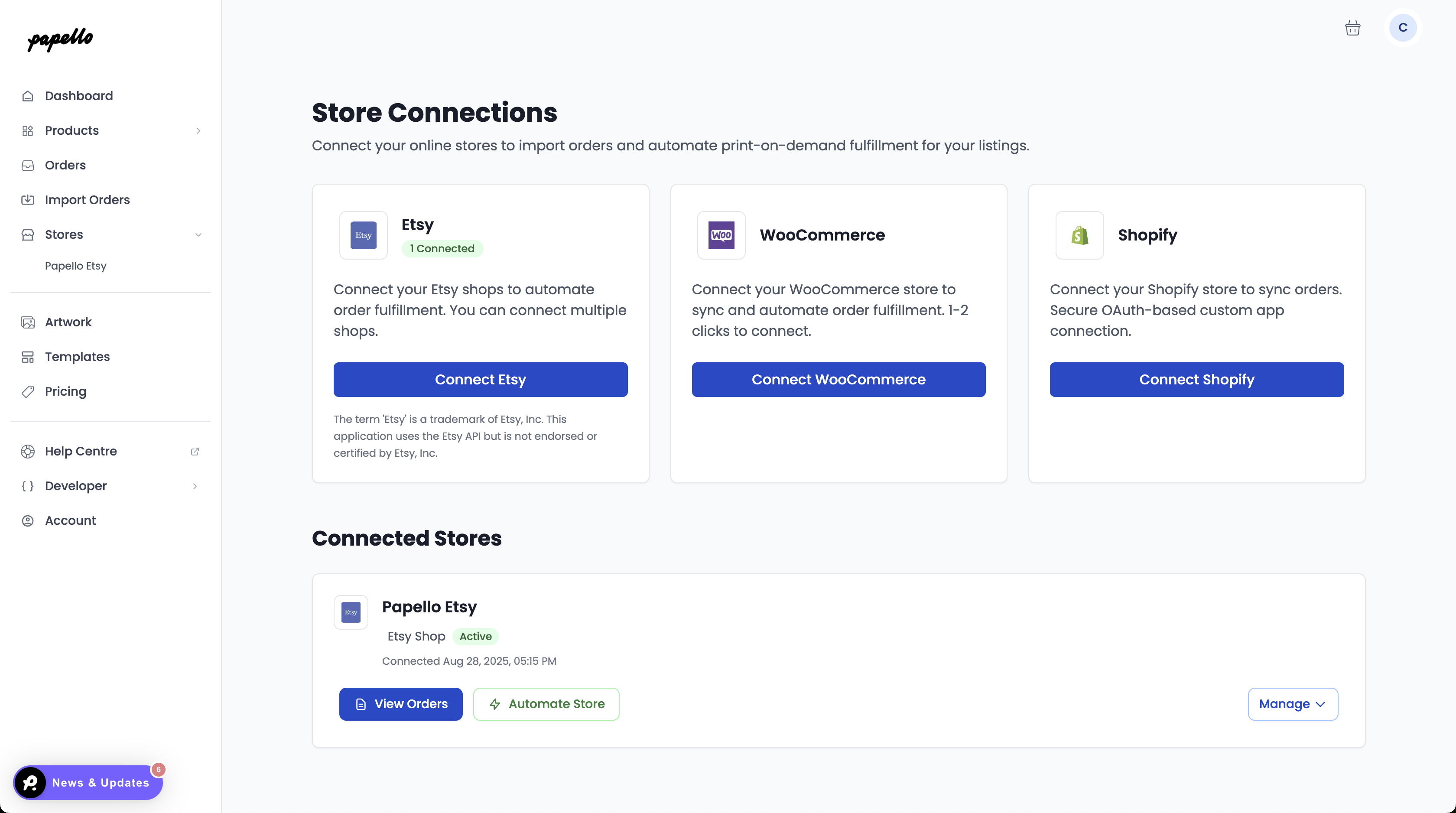Screen dimensions: 1456x813
Task: Expand the Products submenu chevron
Action: coord(198,130)
